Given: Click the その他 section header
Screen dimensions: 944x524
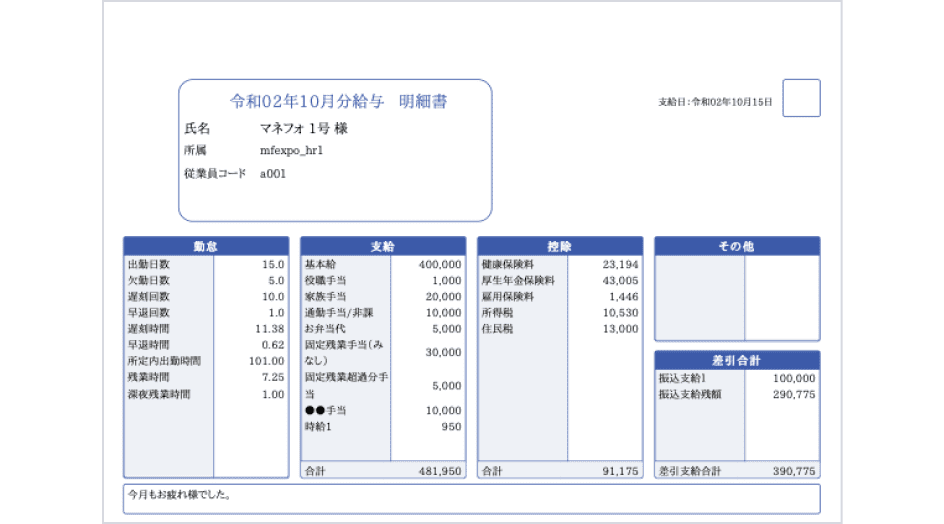Looking at the screenshot, I should pyautogui.click(x=737, y=246).
